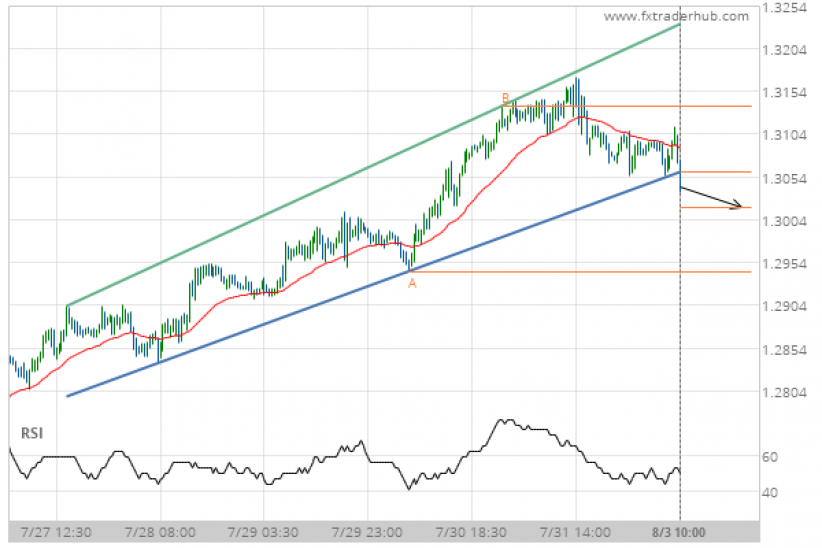Click the 7/29 03:30 time label
822x548 pixels.
[x=263, y=533]
